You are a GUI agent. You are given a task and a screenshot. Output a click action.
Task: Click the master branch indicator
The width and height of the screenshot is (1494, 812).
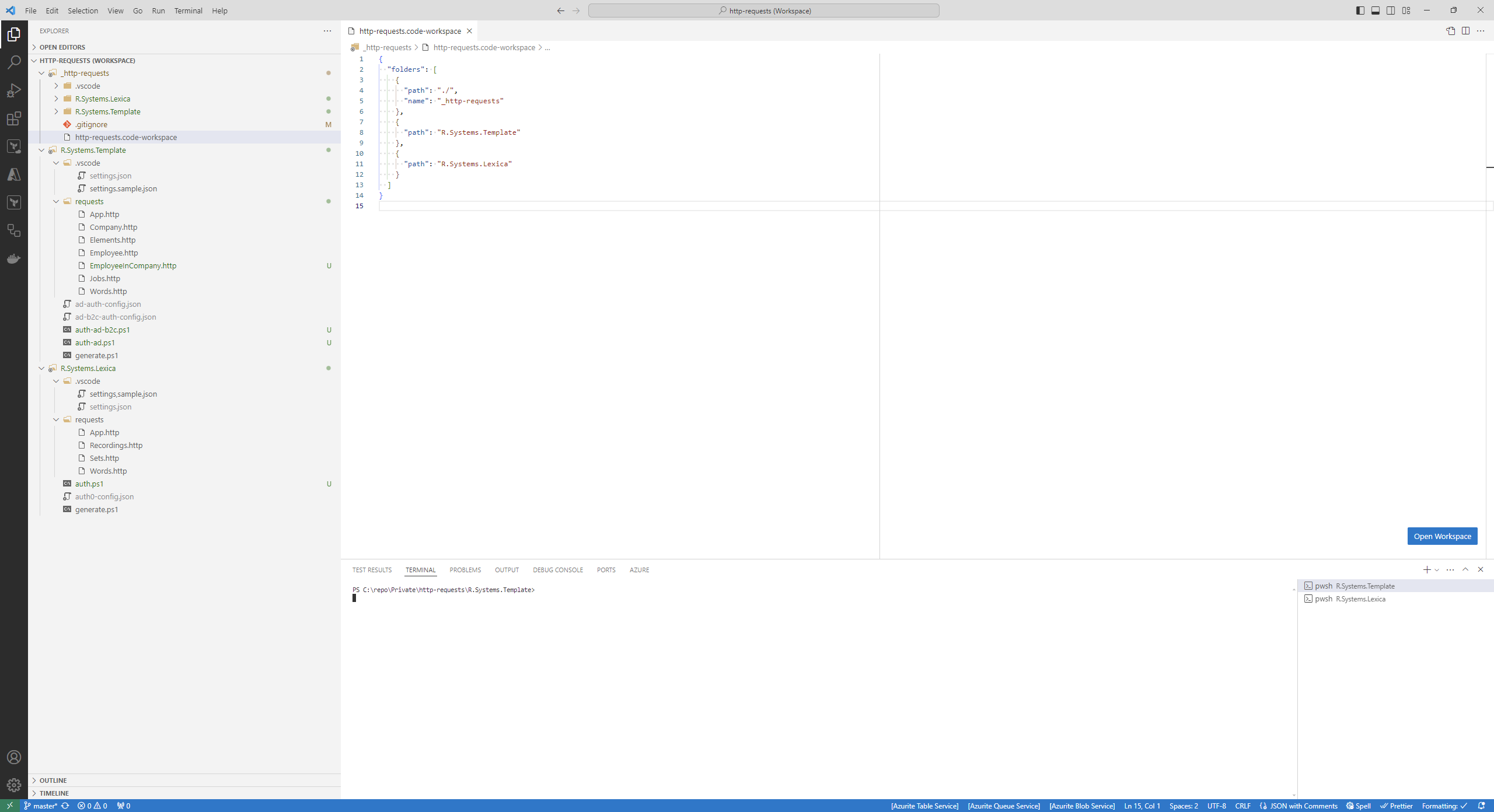click(x=41, y=806)
